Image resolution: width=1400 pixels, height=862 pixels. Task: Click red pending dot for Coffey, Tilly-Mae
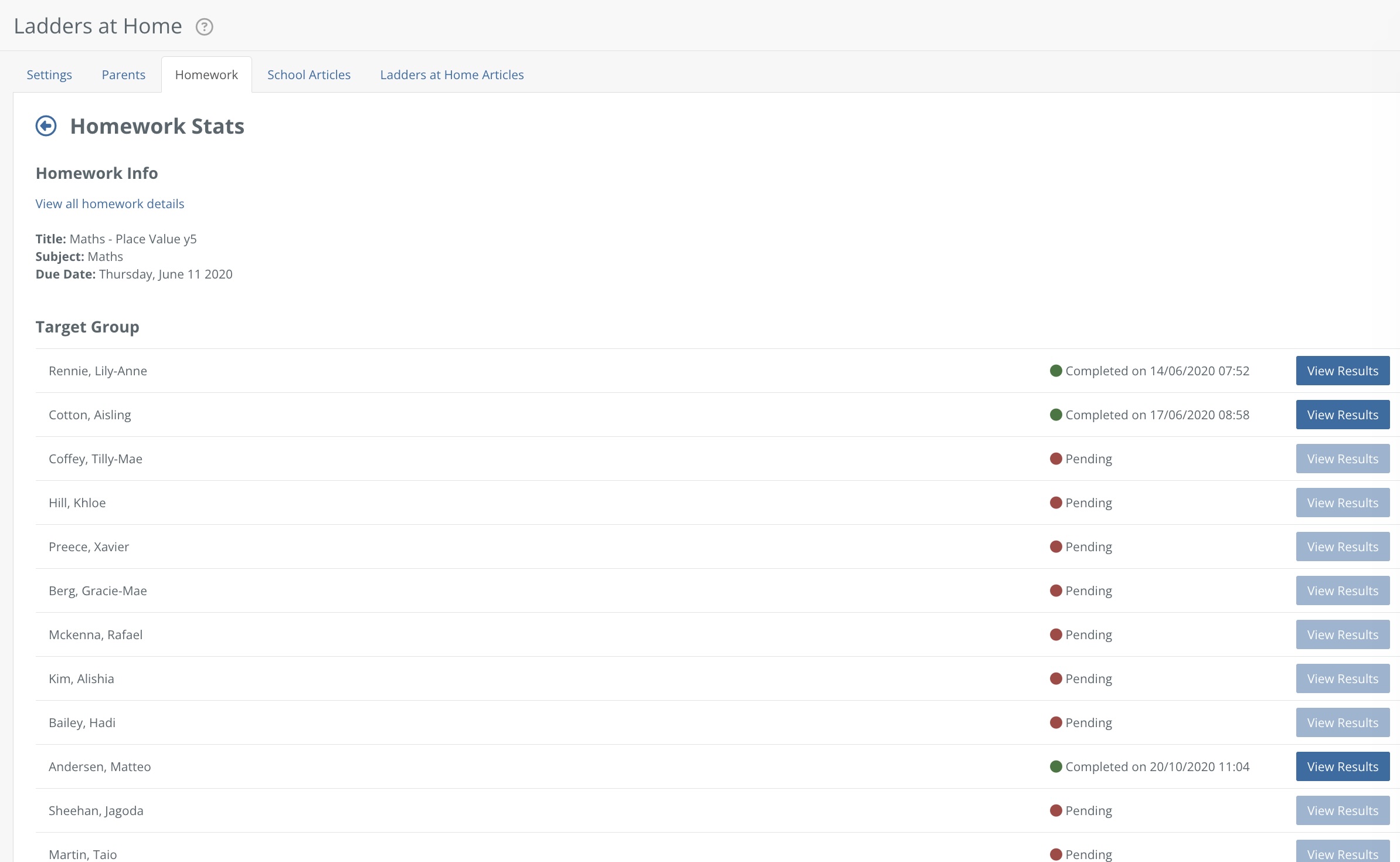pyautogui.click(x=1056, y=459)
